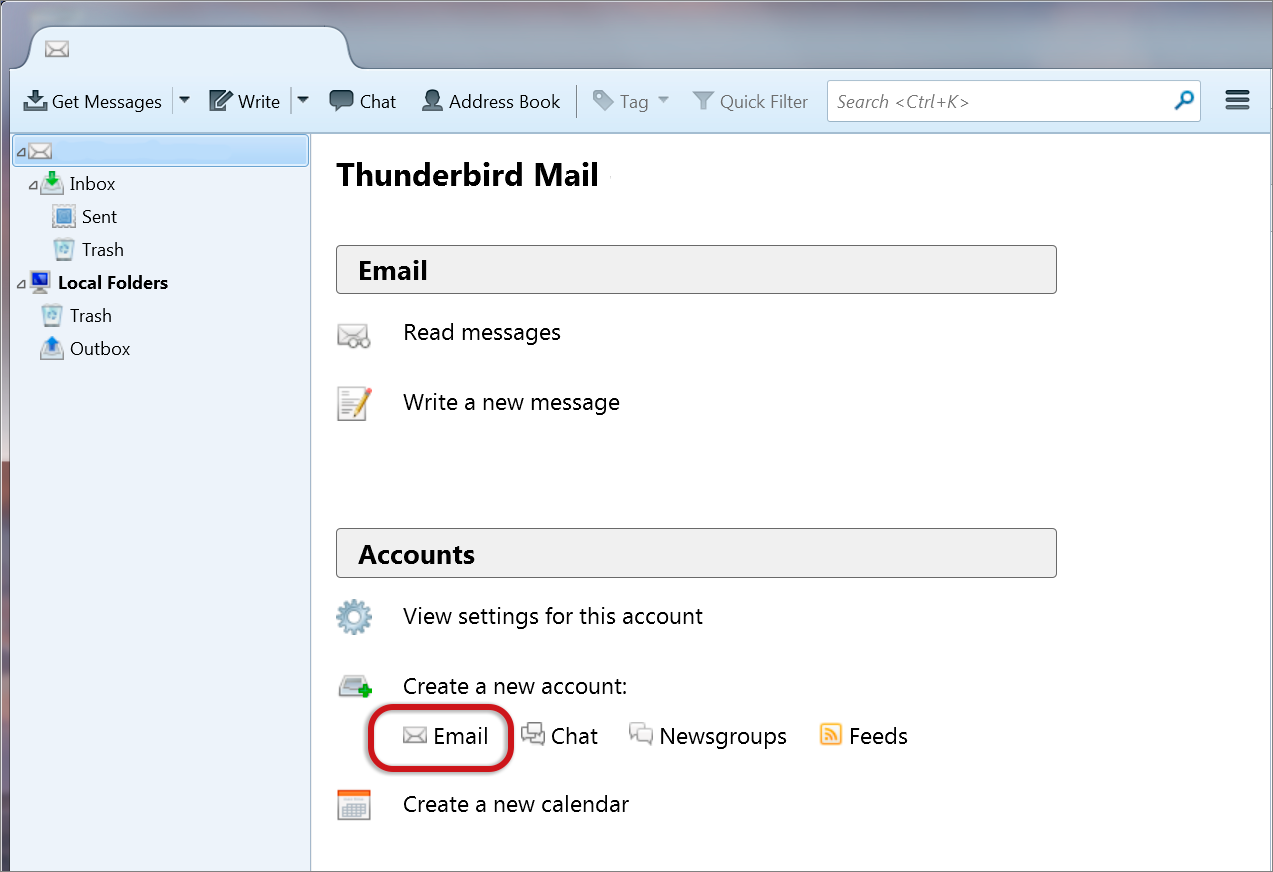The width and height of the screenshot is (1273, 872).
Task: Open Chat from the toolbar
Action: (340, 100)
